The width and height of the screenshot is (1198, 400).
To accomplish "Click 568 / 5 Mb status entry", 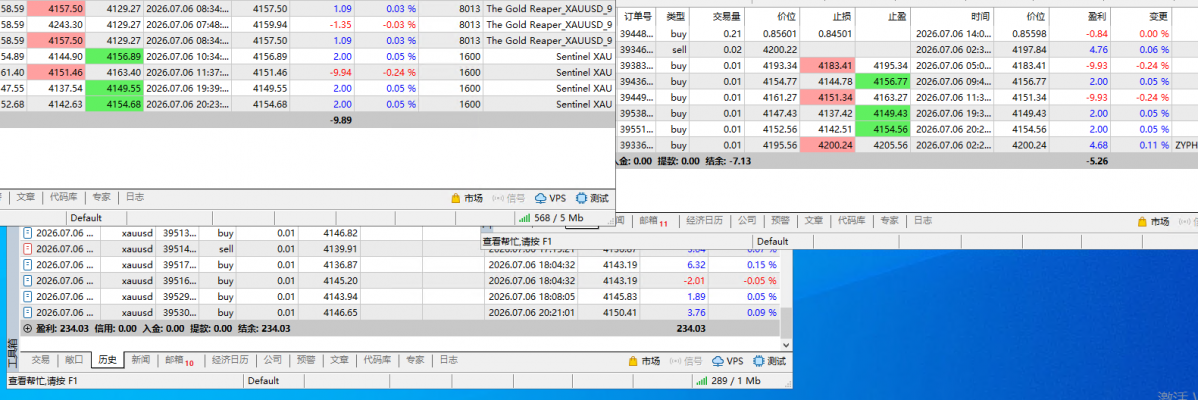I will [x=551, y=218].
